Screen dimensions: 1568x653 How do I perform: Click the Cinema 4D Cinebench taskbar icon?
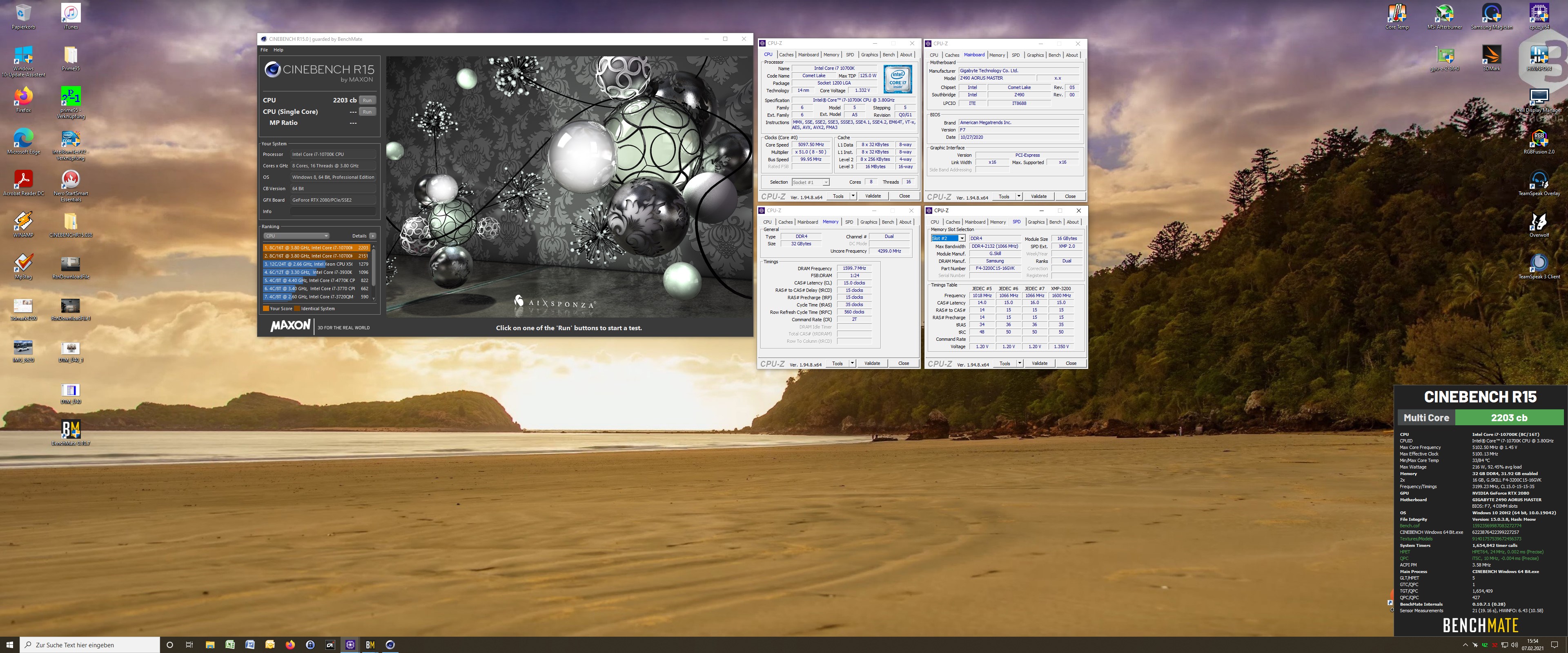[x=390, y=644]
